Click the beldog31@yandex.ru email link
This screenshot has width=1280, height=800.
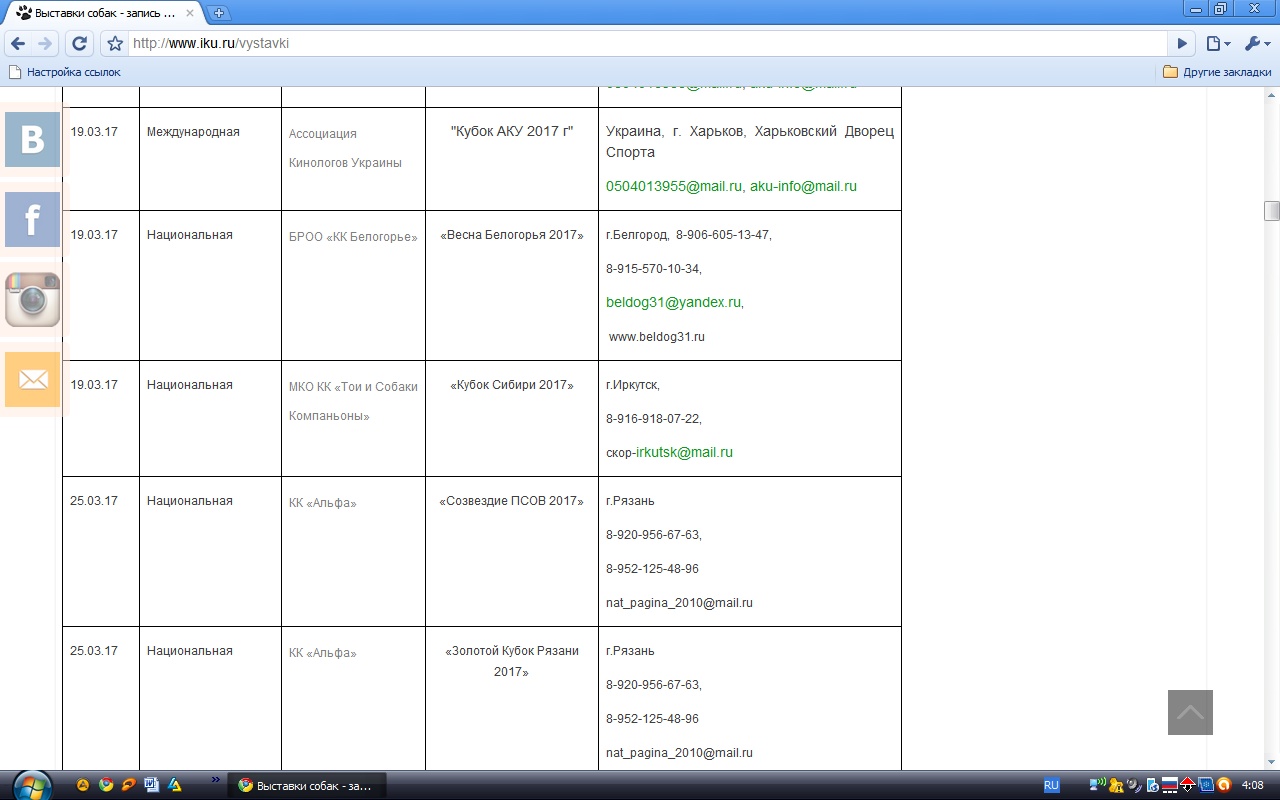pos(674,302)
